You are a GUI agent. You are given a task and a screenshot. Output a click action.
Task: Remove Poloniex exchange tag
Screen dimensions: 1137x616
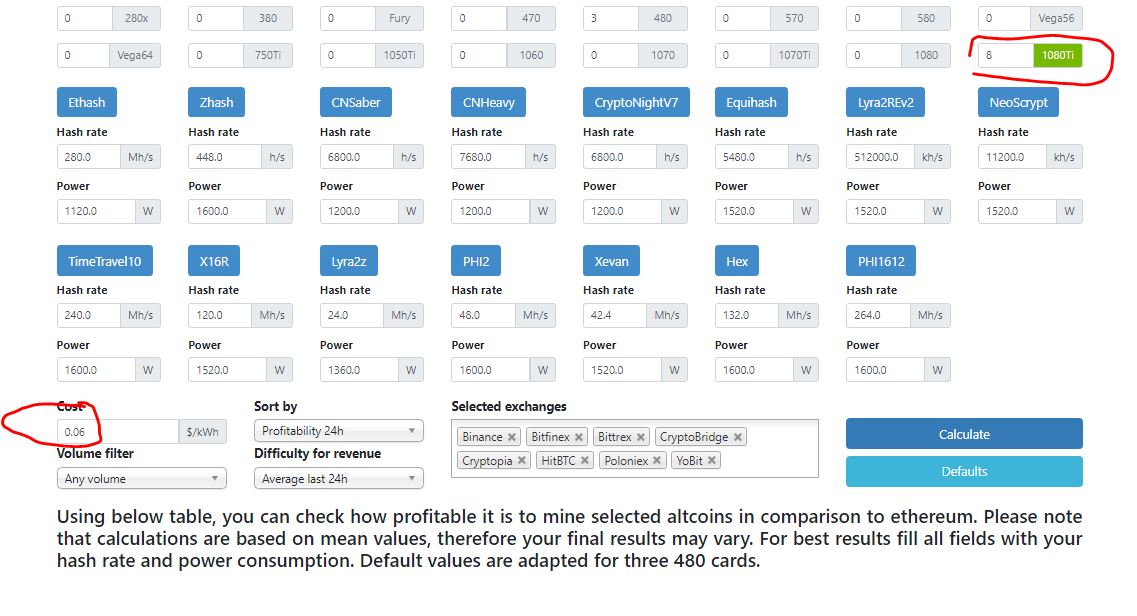click(657, 461)
